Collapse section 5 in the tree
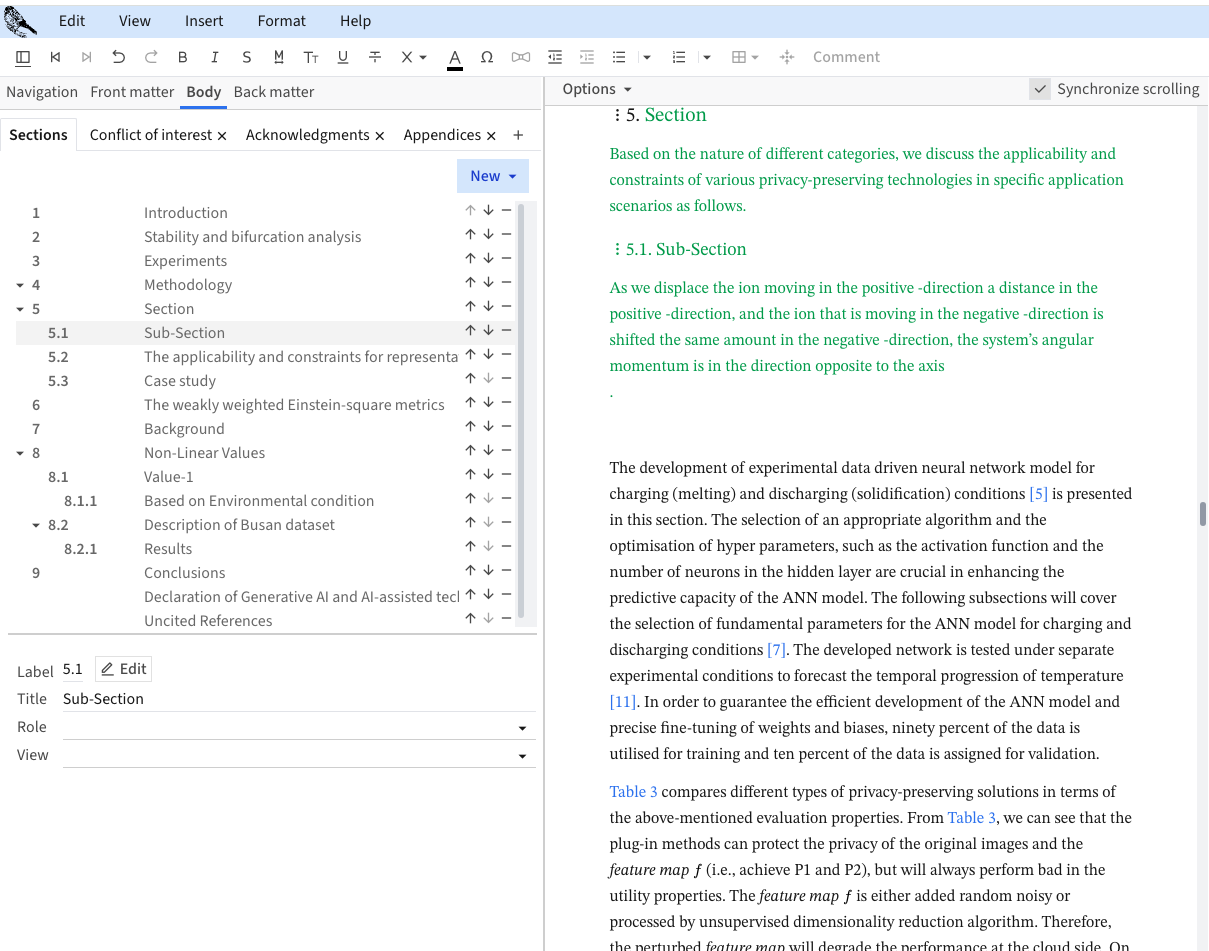 pyautogui.click(x=20, y=309)
